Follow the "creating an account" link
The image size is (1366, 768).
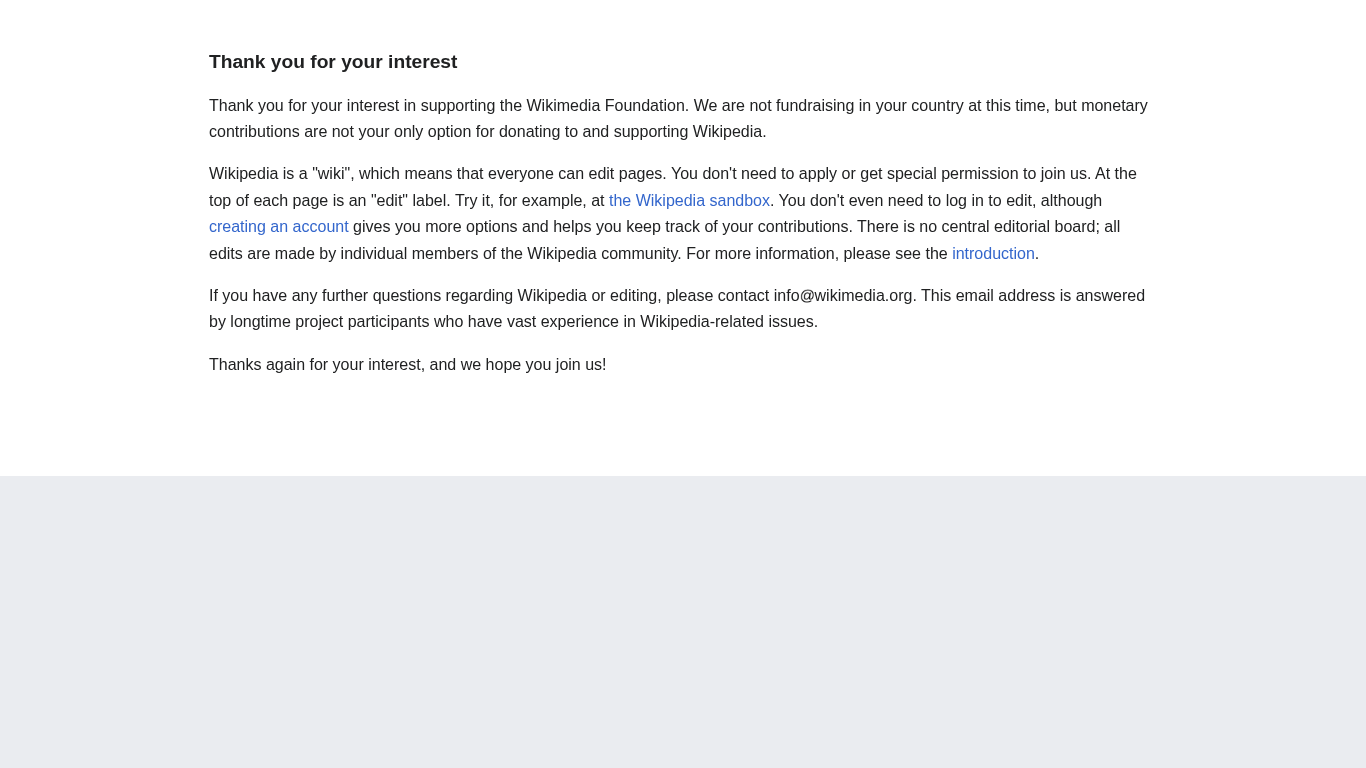point(278,227)
